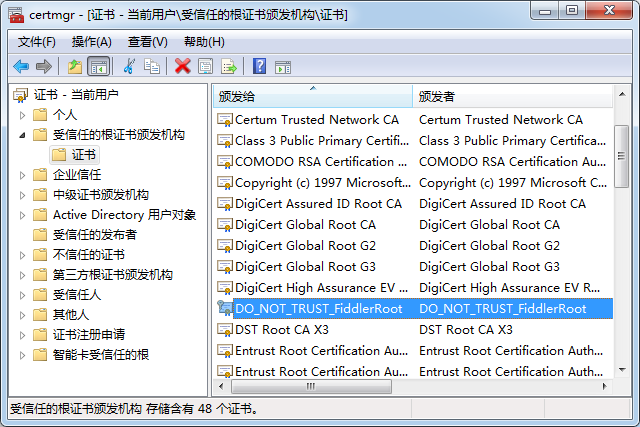Expand the 企业信任 tree node
Screen dimensions: 640x427
point(23,175)
